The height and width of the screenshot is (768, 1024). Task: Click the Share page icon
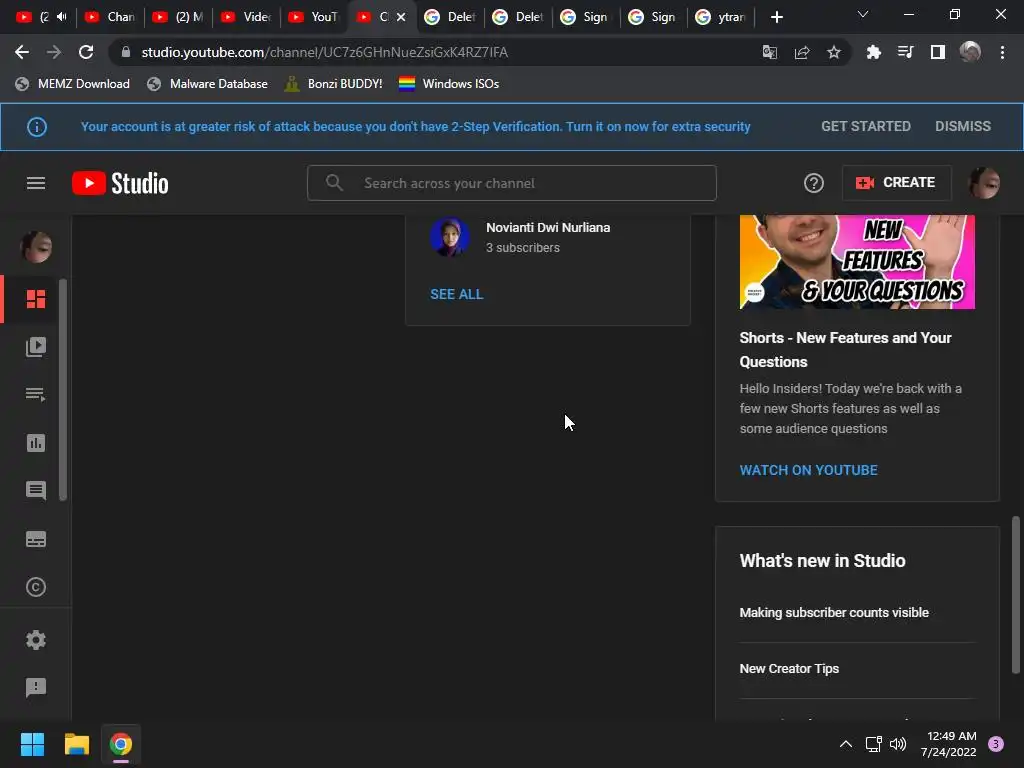coord(802,52)
